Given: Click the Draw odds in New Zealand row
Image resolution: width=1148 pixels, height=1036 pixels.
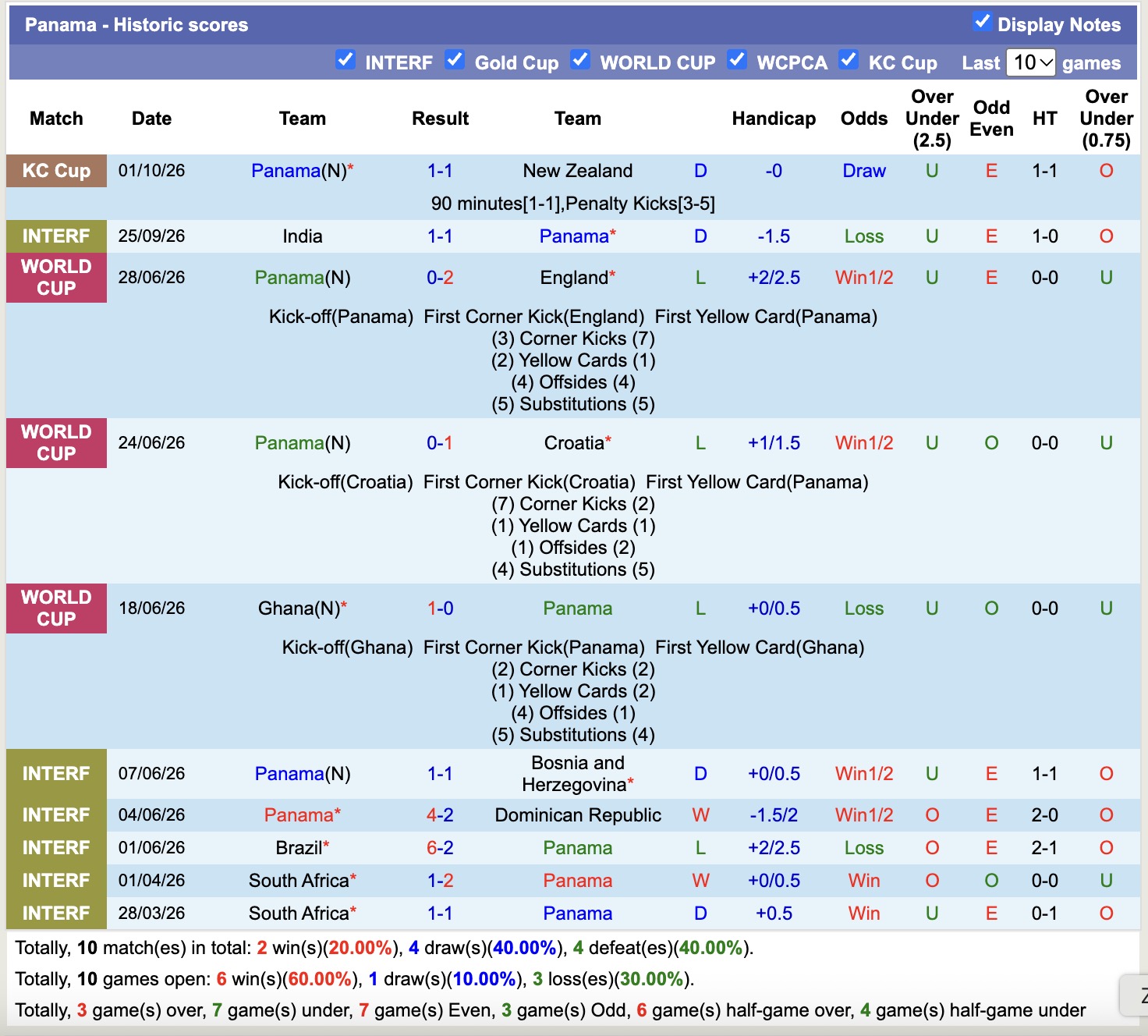Looking at the screenshot, I should point(864,171).
